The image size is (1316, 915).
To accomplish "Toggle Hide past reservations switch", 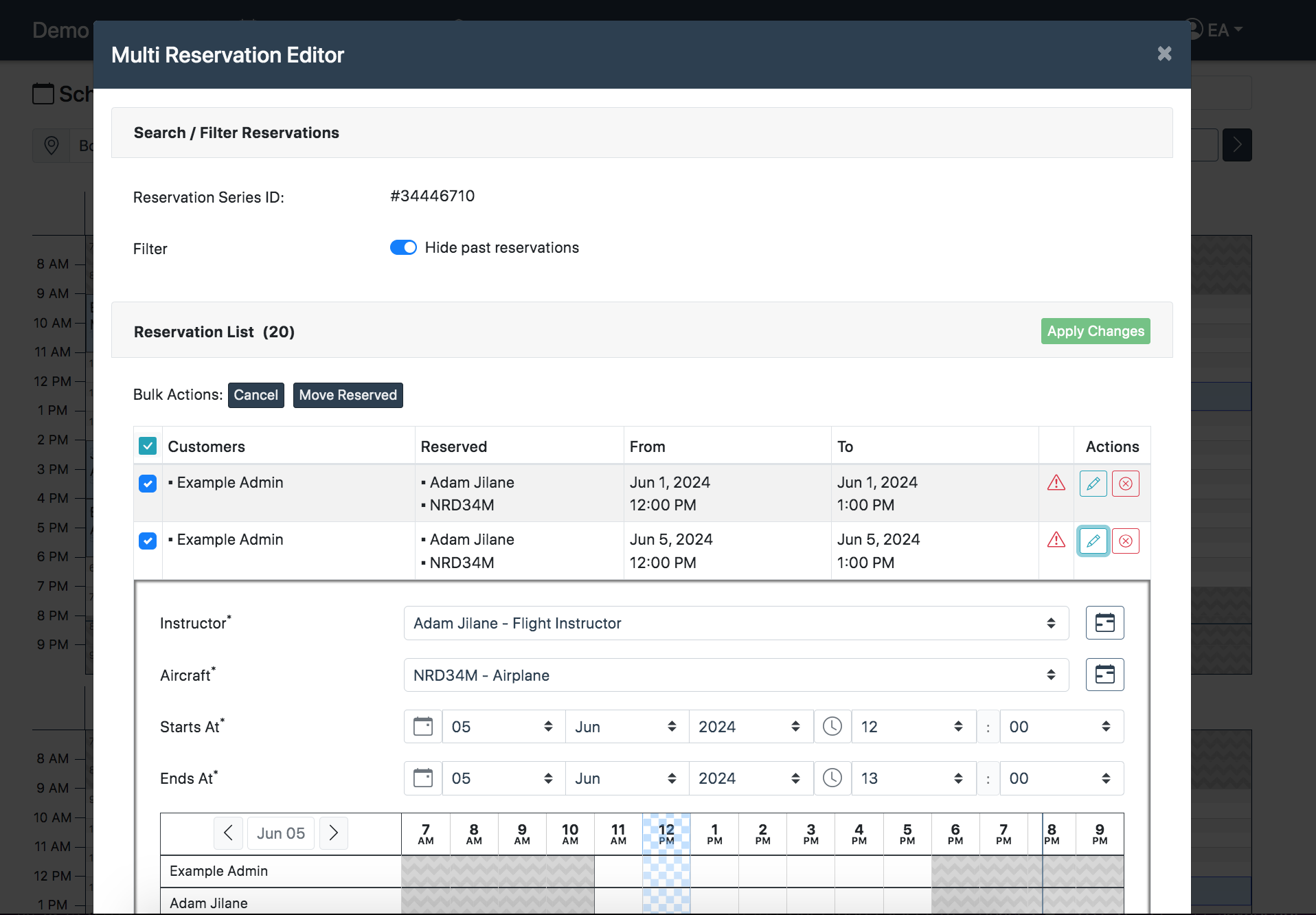I will (403, 248).
